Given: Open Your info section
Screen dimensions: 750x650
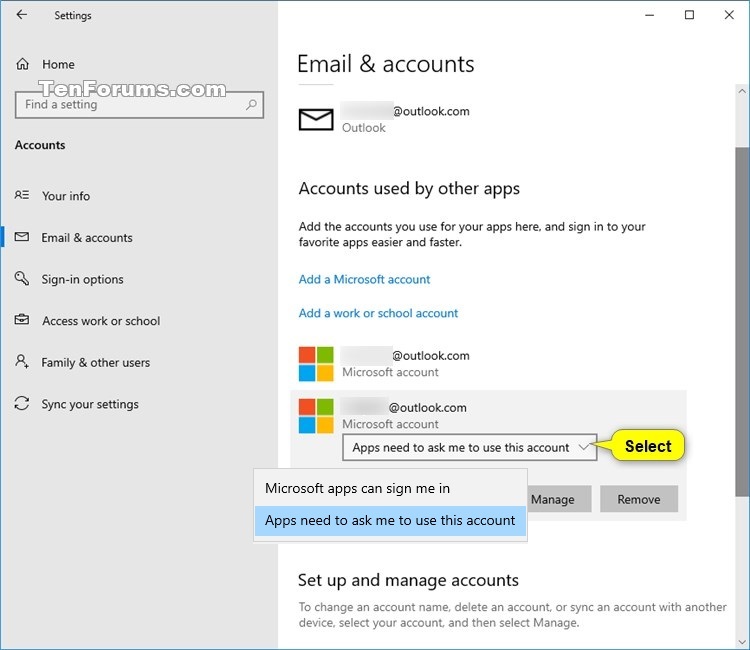Looking at the screenshot, I should (x=66, y=196).
